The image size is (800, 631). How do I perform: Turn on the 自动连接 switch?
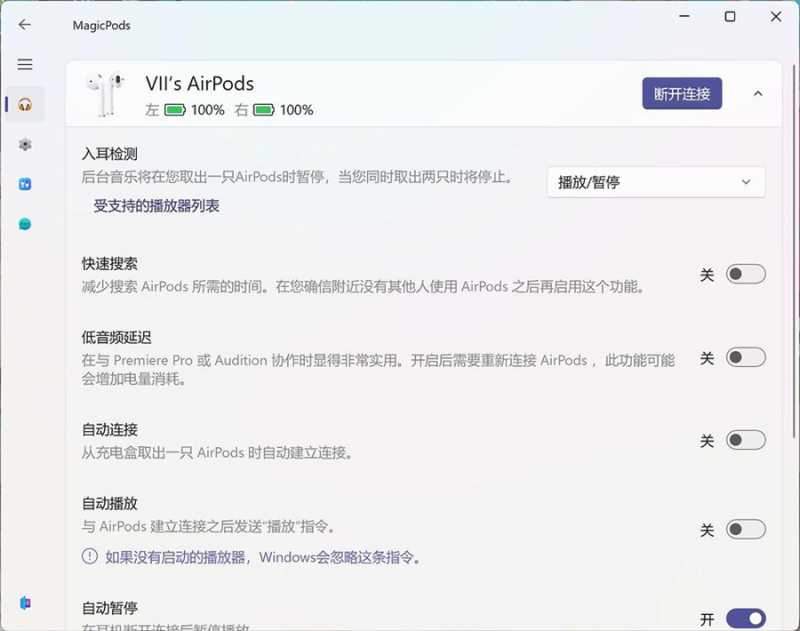pos(745,440)
